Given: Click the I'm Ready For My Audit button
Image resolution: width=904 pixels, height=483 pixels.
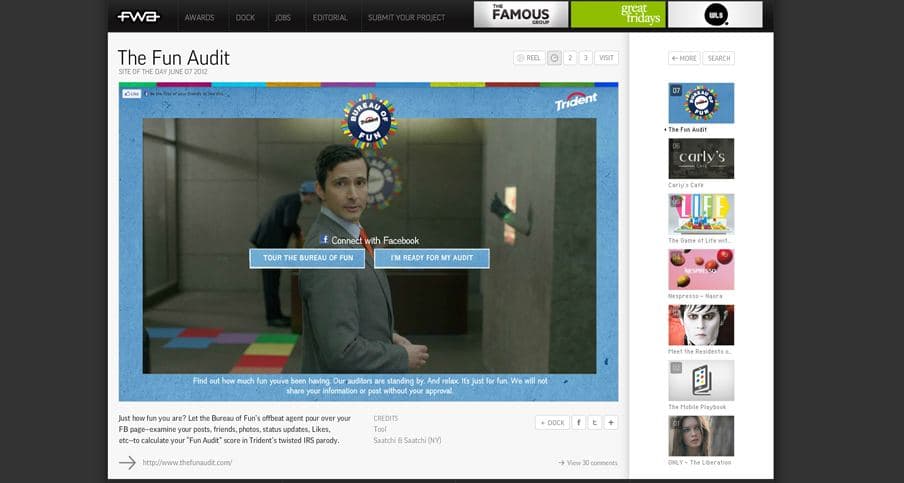Looking at the screenshot, I should tap(432, 258).
